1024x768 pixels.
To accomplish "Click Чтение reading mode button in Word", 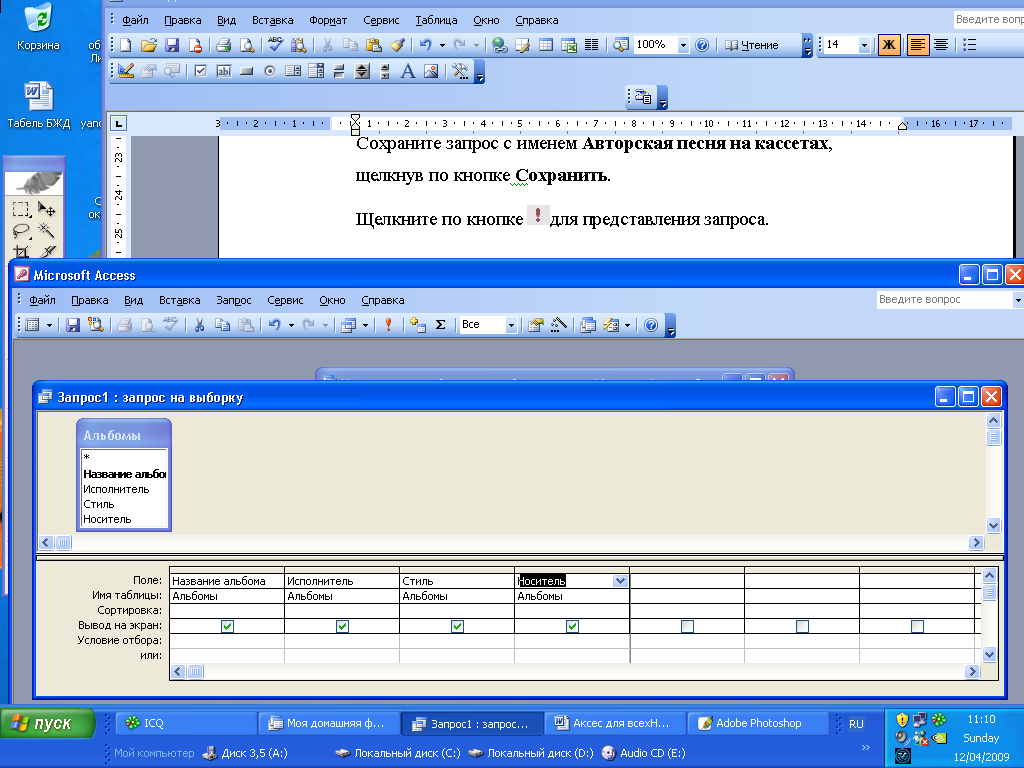I will click(x=752, y=45).
